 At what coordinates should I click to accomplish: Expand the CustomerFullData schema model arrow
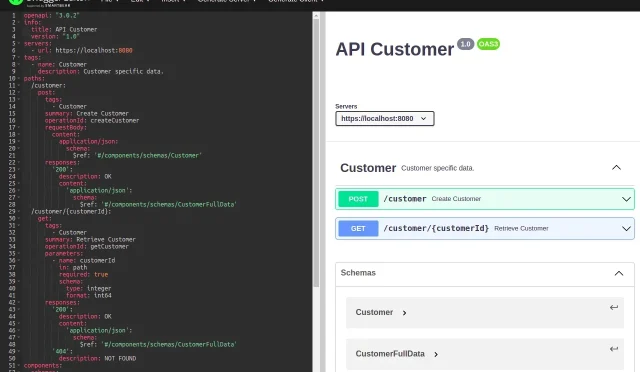pyautogui.click(x=436, y=354)
